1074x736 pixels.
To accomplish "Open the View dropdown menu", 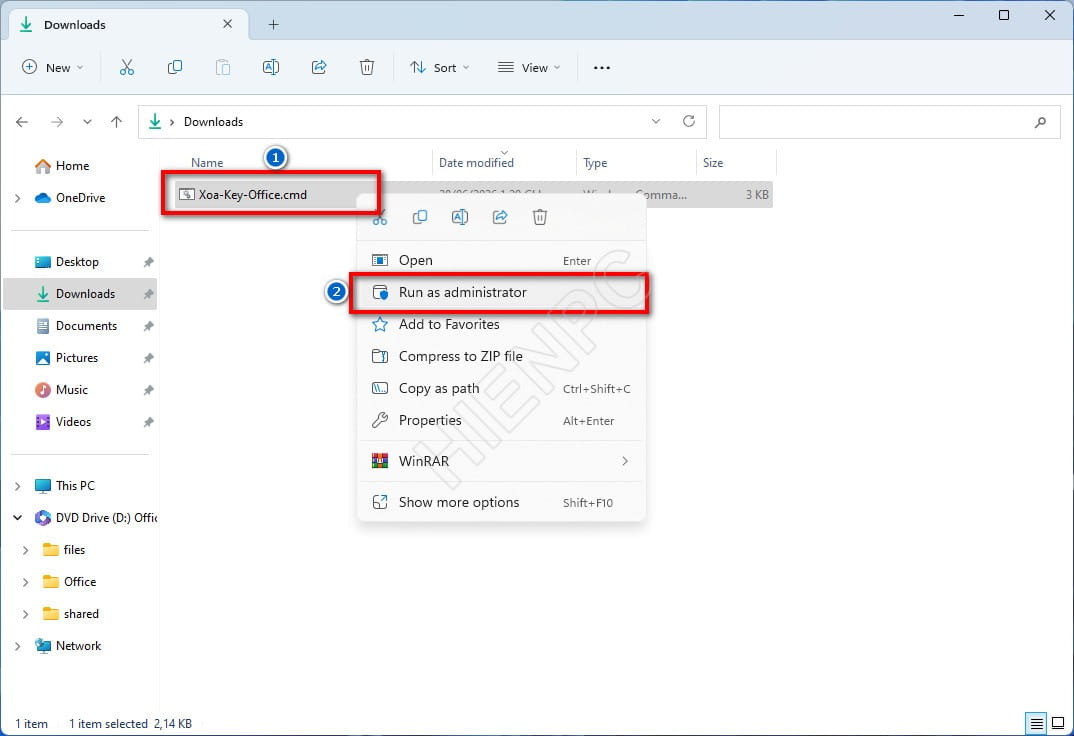I will tap(529, 67).
